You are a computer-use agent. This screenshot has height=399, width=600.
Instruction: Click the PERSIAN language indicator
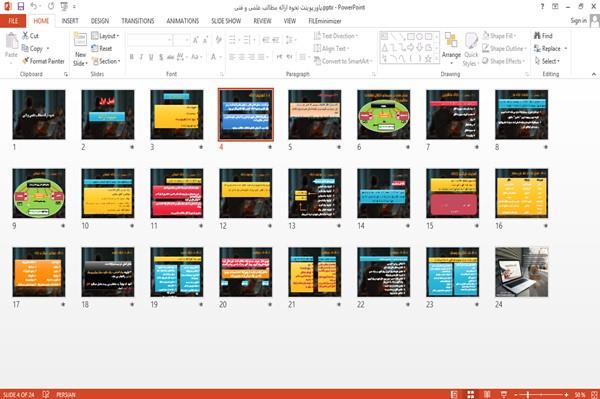coord(66,394)
